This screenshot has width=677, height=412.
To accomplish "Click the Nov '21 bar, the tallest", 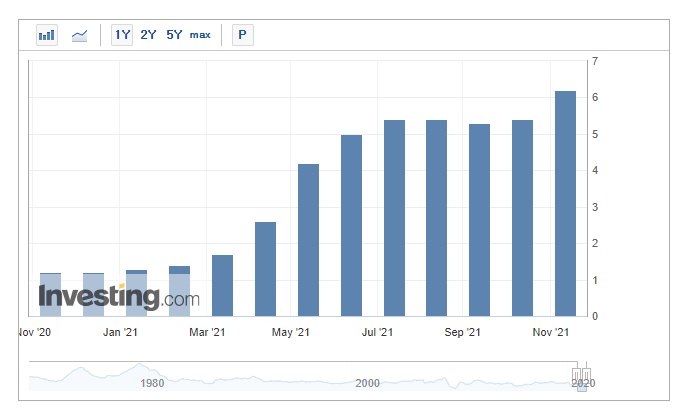I will pyautogui.click(x=565, y=204).
